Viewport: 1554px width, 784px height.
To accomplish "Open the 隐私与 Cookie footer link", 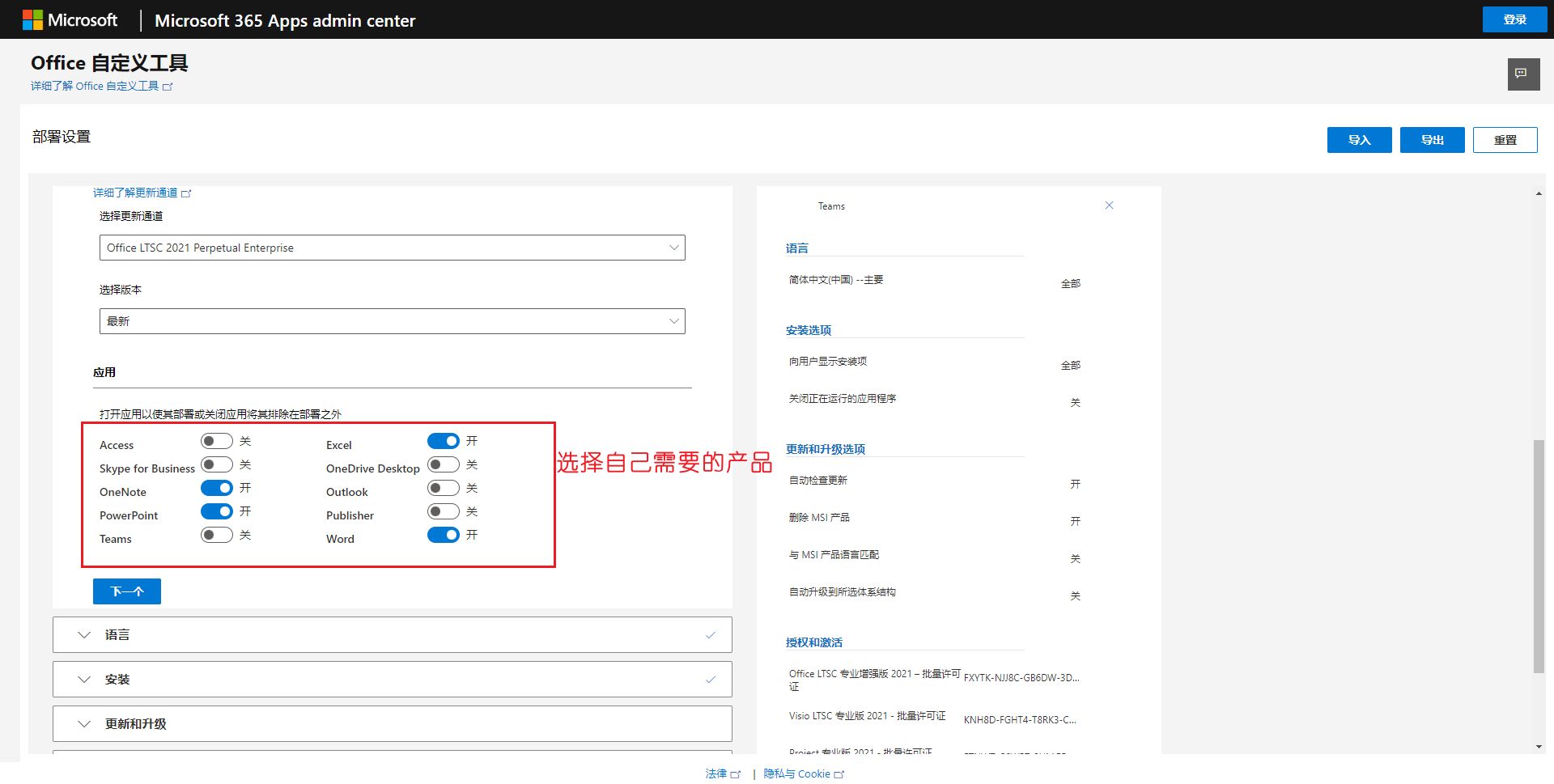I will point(804,773).
